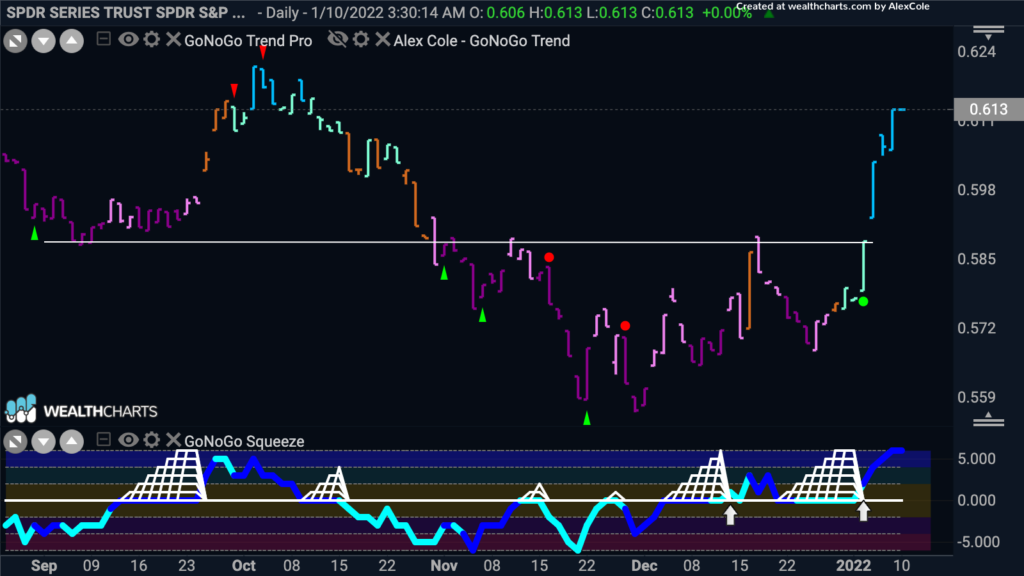Click the 0.000 squeeze axis label
Image resolution: width=1024 pixels, height=576 pixels.
(977, 500)
